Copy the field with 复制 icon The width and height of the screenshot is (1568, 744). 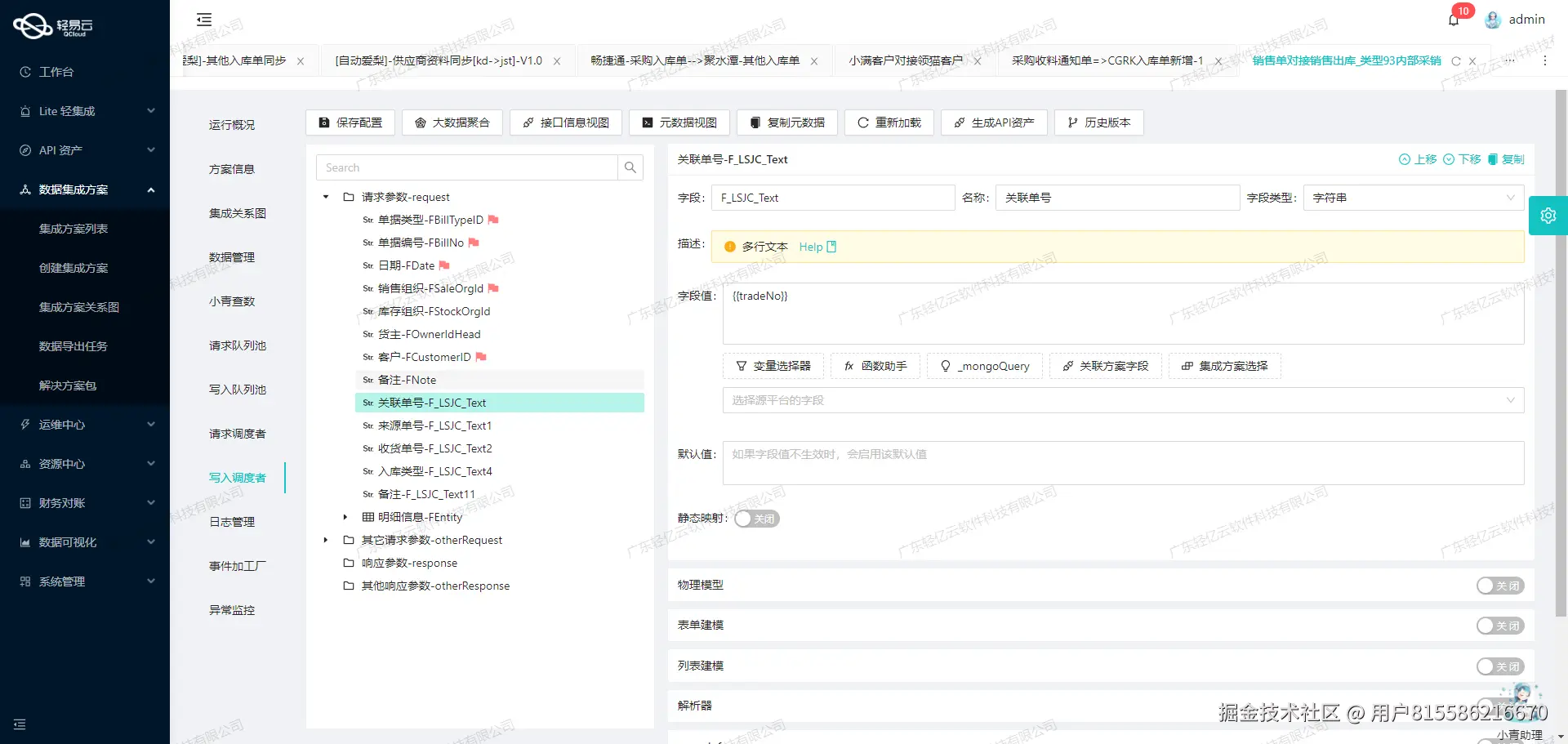(1507, 159)
